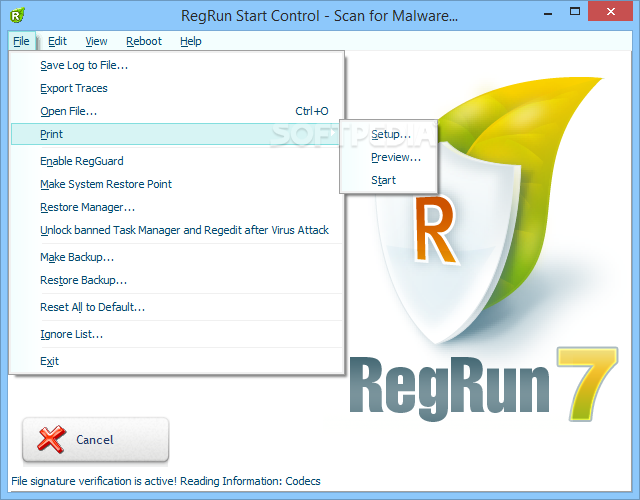This screenshot has height=500, width=640.
Task: Click the red X icon on Cancel
Action: click(51, 439)
